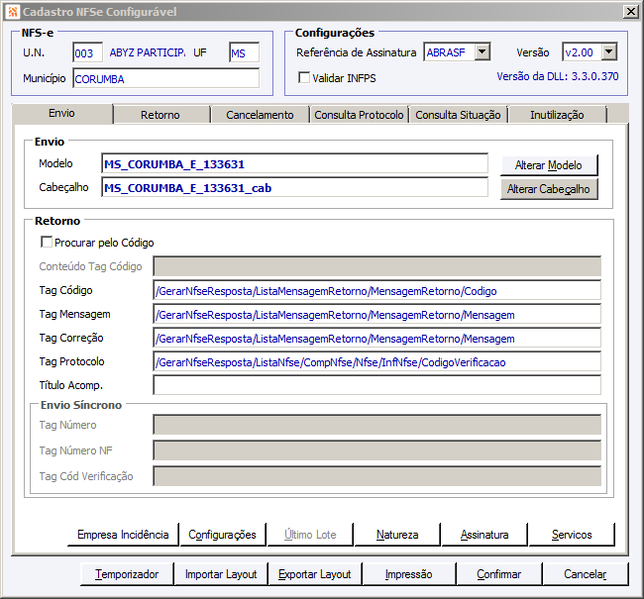Click the Cabeçalho field MS_CORUMBA_E_133631_cab

pyautogui.click(x=294, y=188)
